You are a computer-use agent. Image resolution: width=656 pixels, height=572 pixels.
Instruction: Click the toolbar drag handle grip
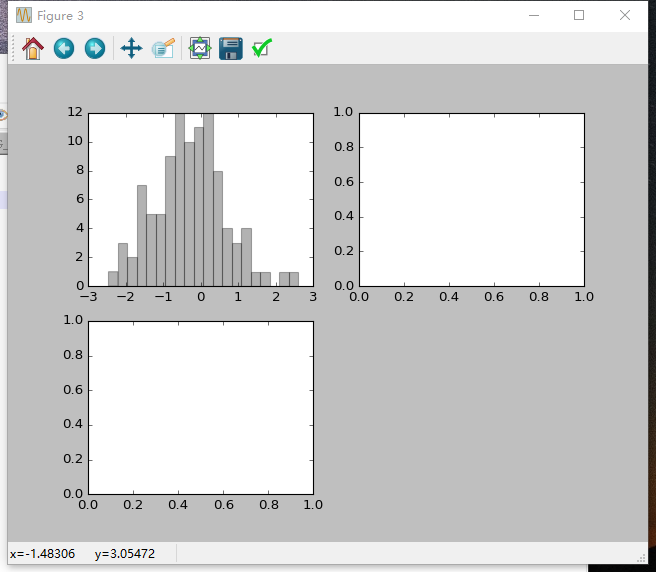tap(13, 49)
